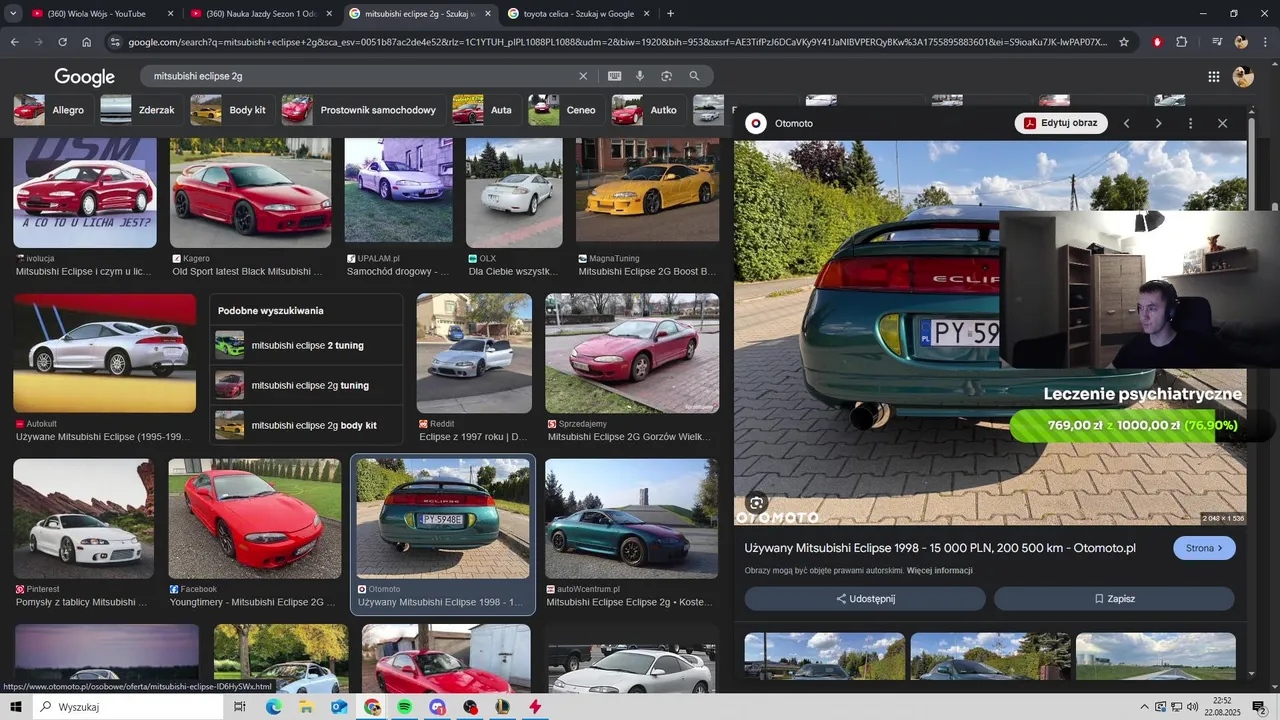This screenshot has height=720, width=1280.
Task: Open Outlook from the taskbar
Action: (339, 707)
